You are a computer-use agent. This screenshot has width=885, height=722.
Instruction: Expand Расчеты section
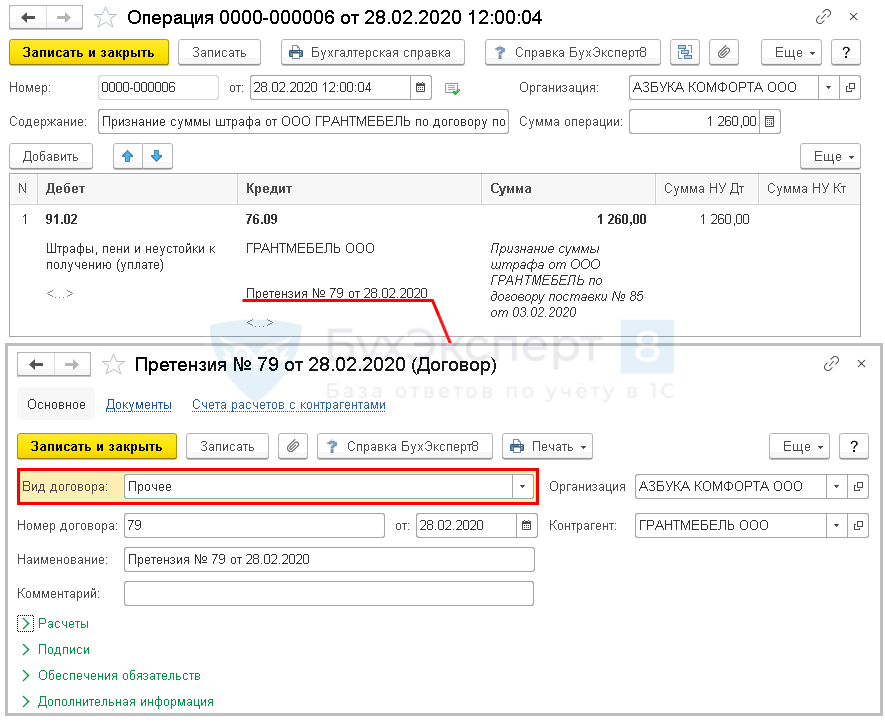pyautogui.click(x=54, y=624)
